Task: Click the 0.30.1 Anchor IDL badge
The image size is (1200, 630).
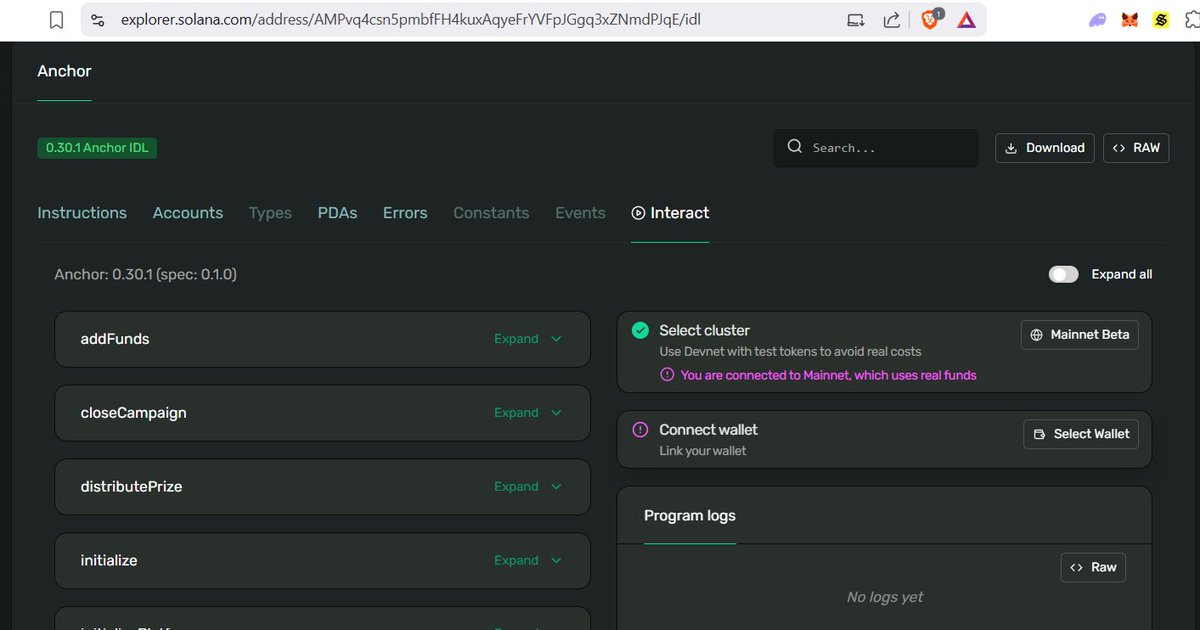Action: click(x=97, y=148)
